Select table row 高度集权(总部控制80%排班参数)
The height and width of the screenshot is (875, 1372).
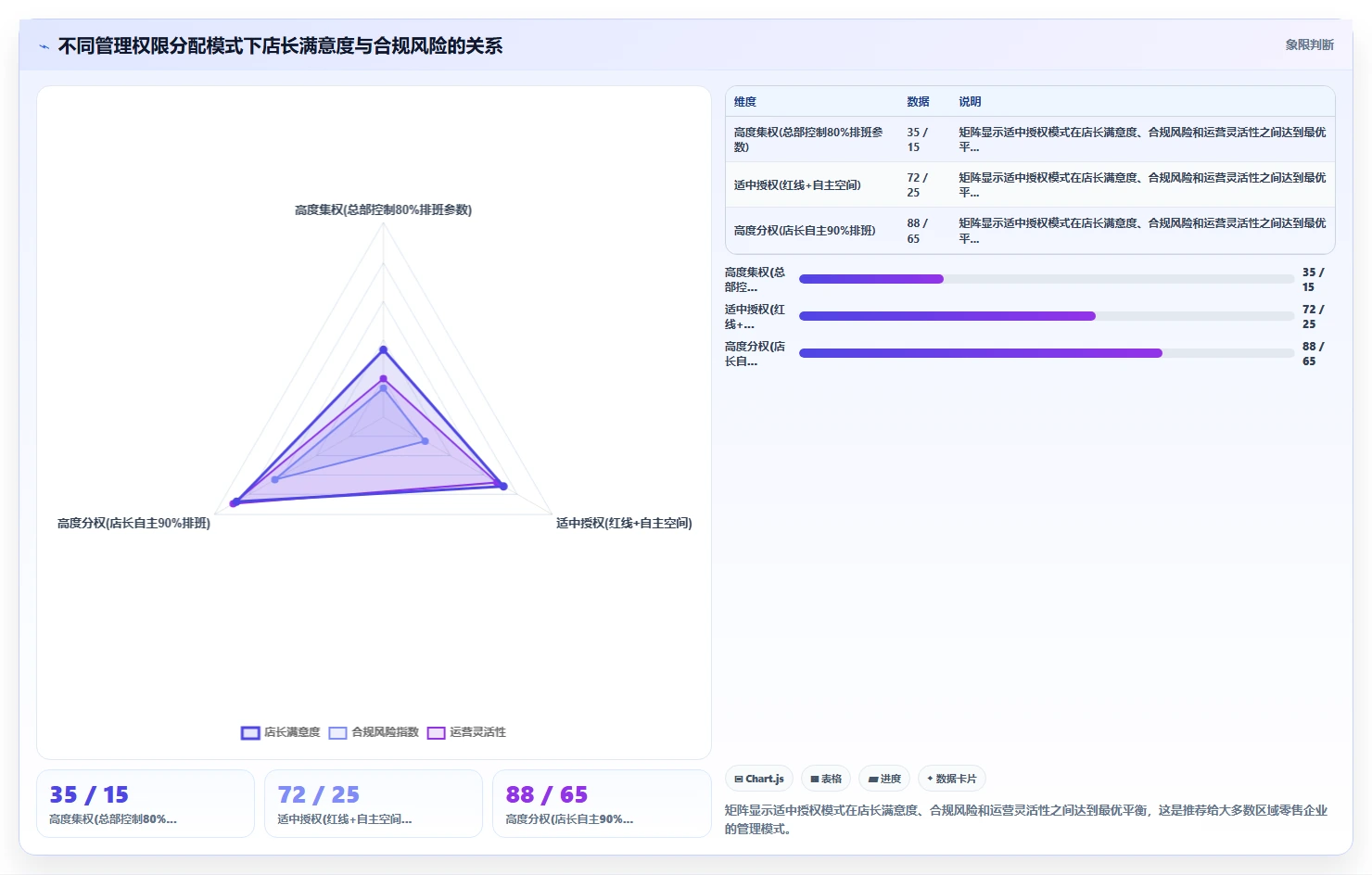click(x=1030, y=140)
